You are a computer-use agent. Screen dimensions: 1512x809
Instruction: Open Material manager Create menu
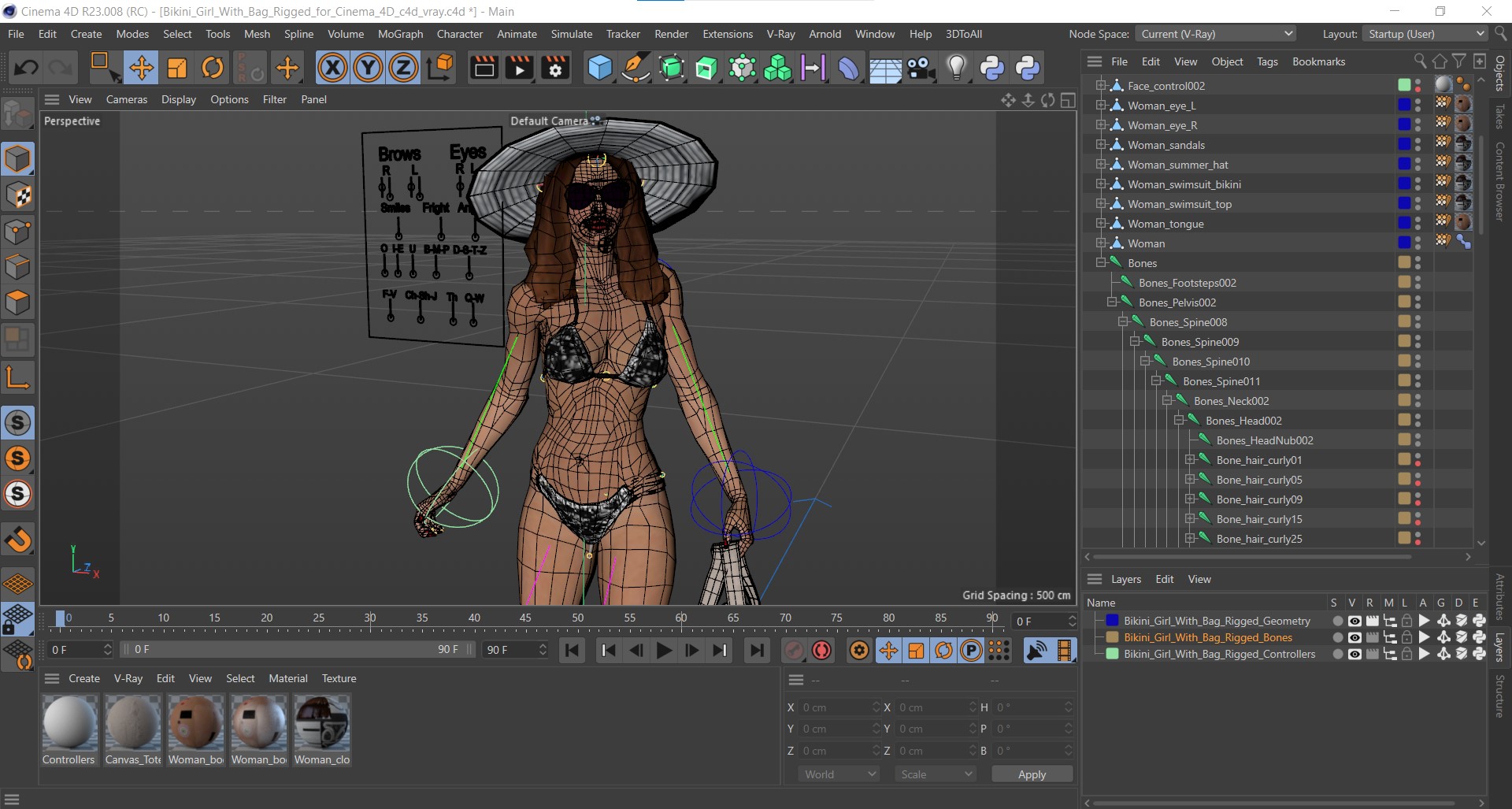tap(84, 678)
